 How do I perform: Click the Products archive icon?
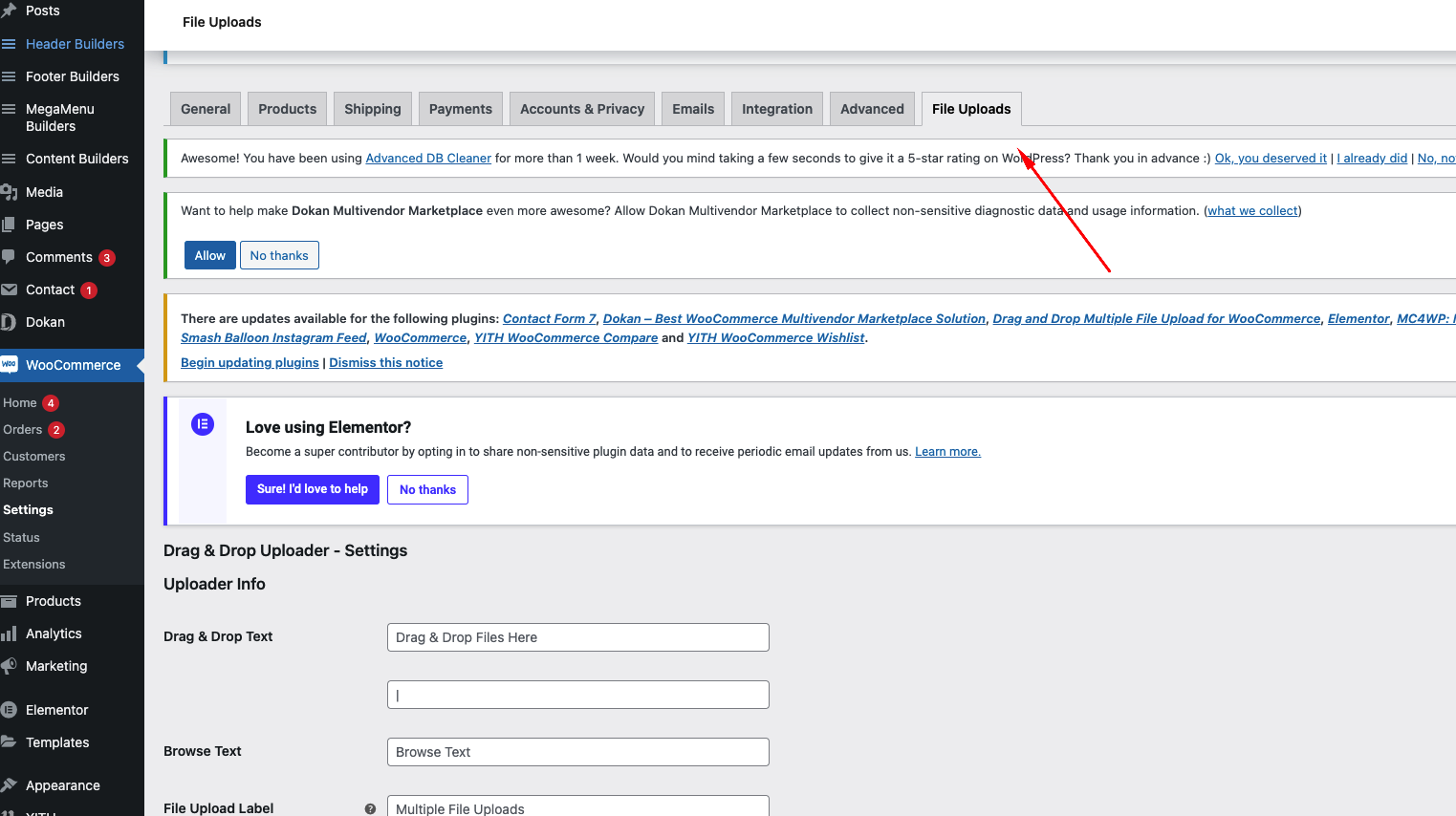(9, 601)
